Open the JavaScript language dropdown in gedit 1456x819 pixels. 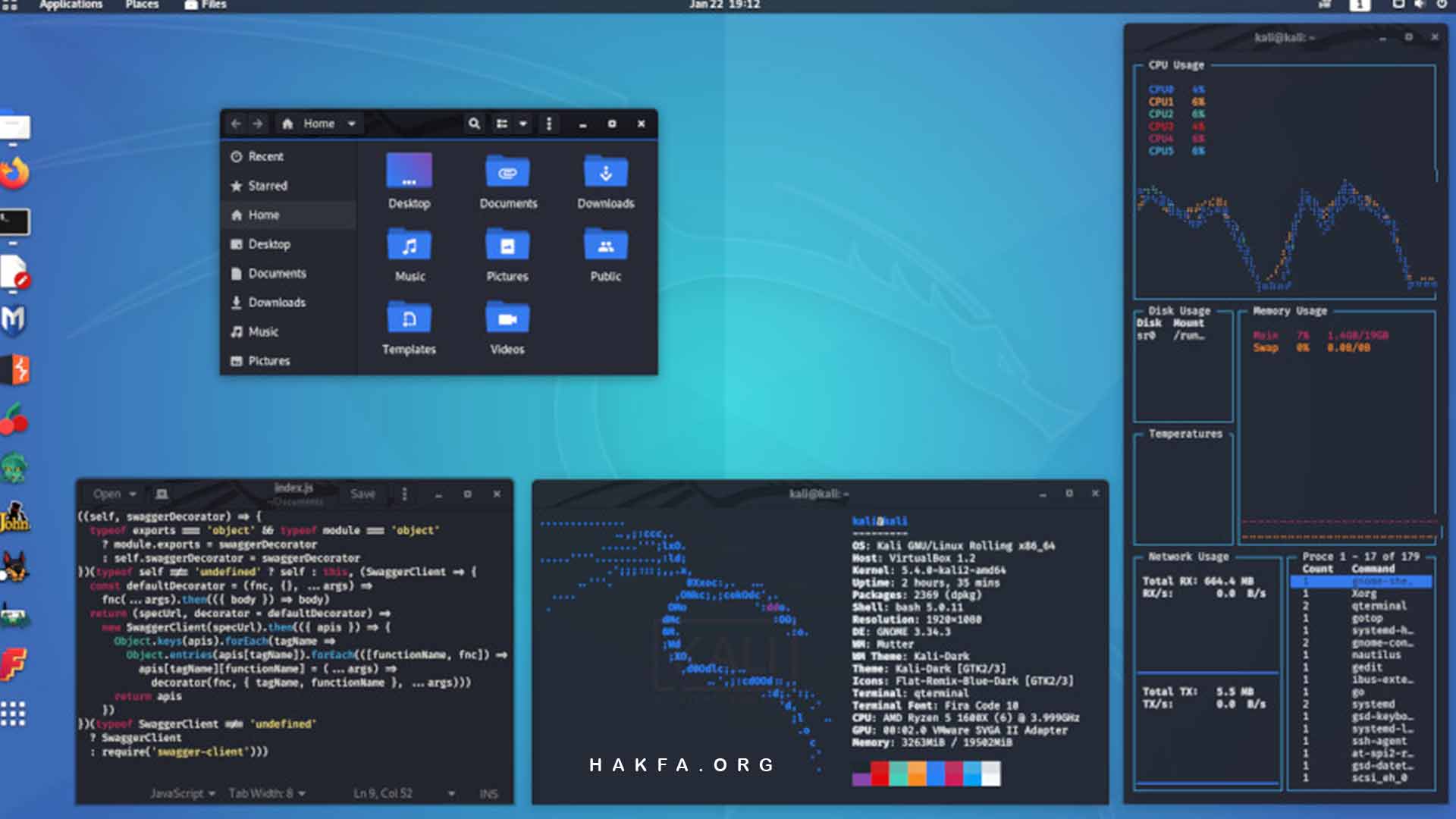183,793
